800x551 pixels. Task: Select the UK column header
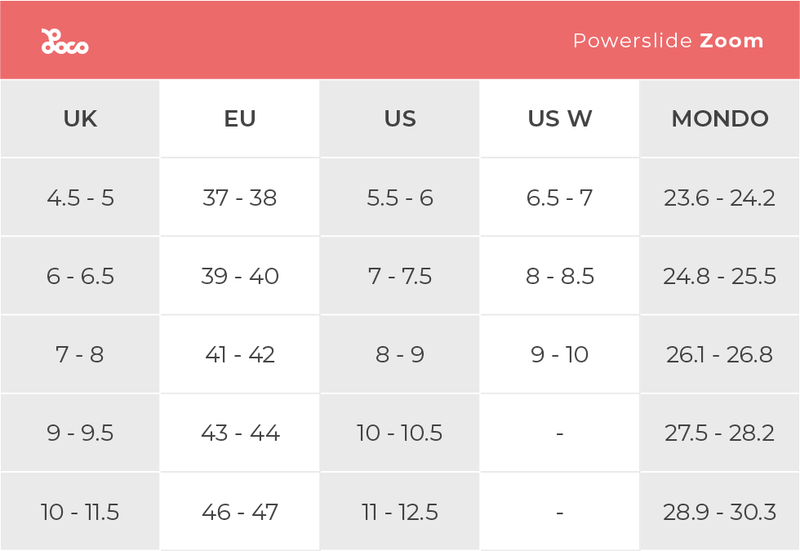80,119
